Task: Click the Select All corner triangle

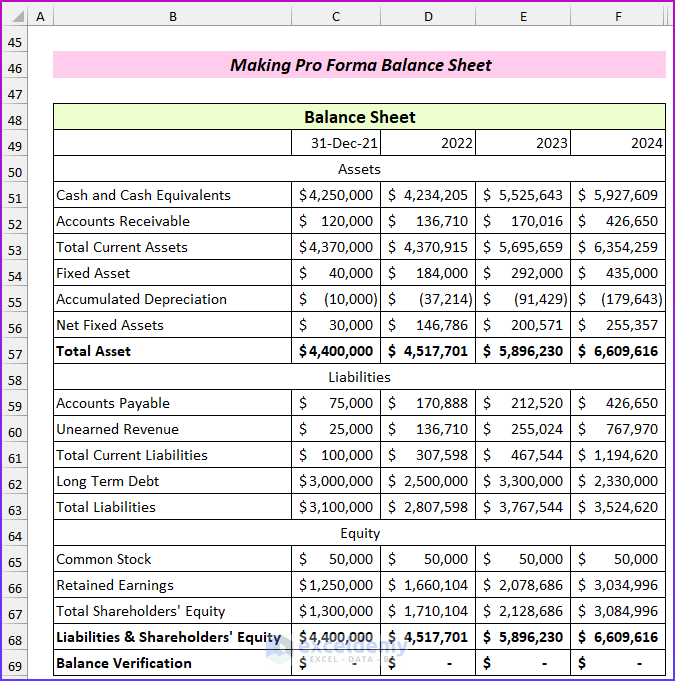Action: point(15,17)
